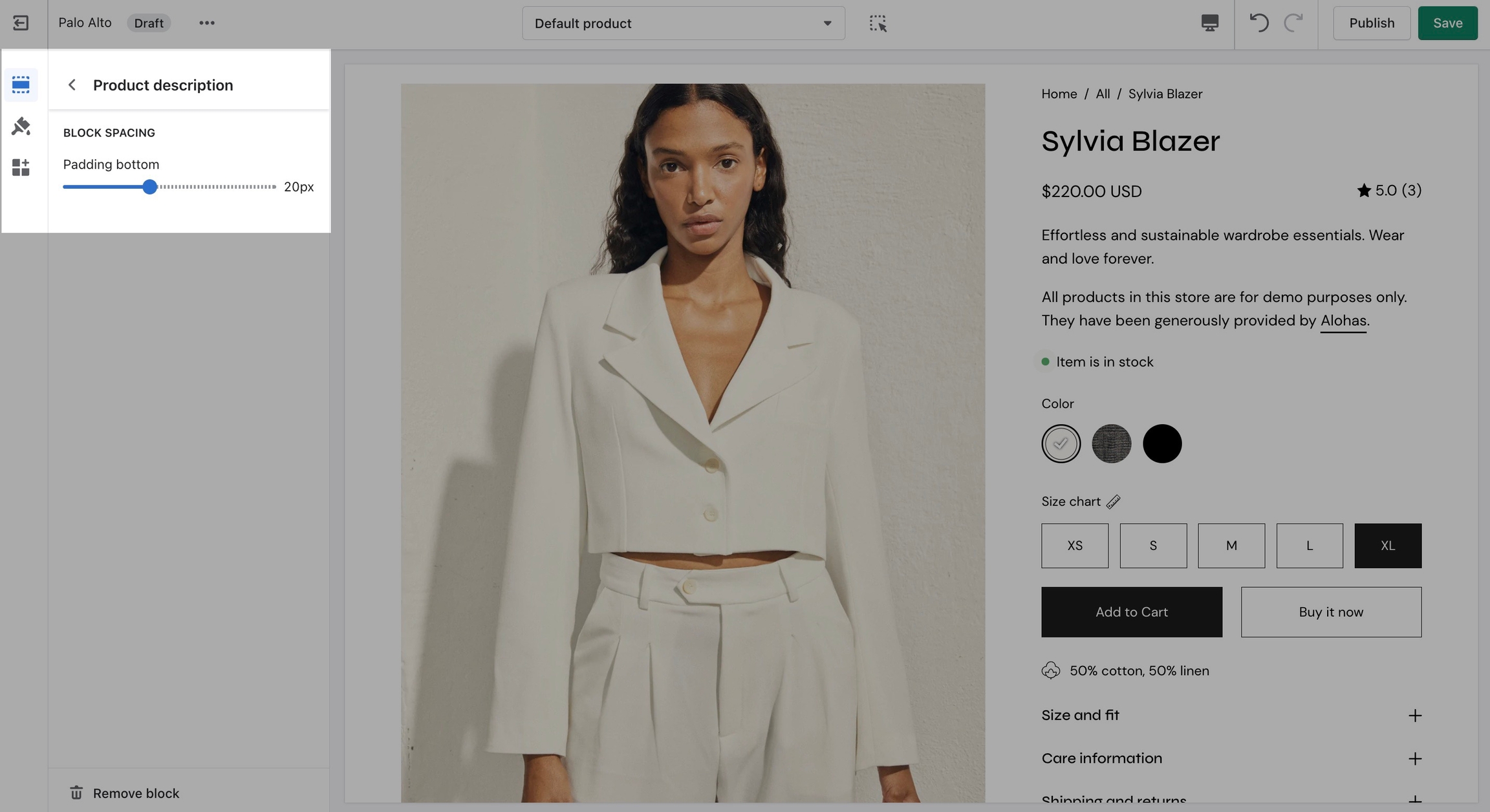Click the Publish button

click(1371, 23)
